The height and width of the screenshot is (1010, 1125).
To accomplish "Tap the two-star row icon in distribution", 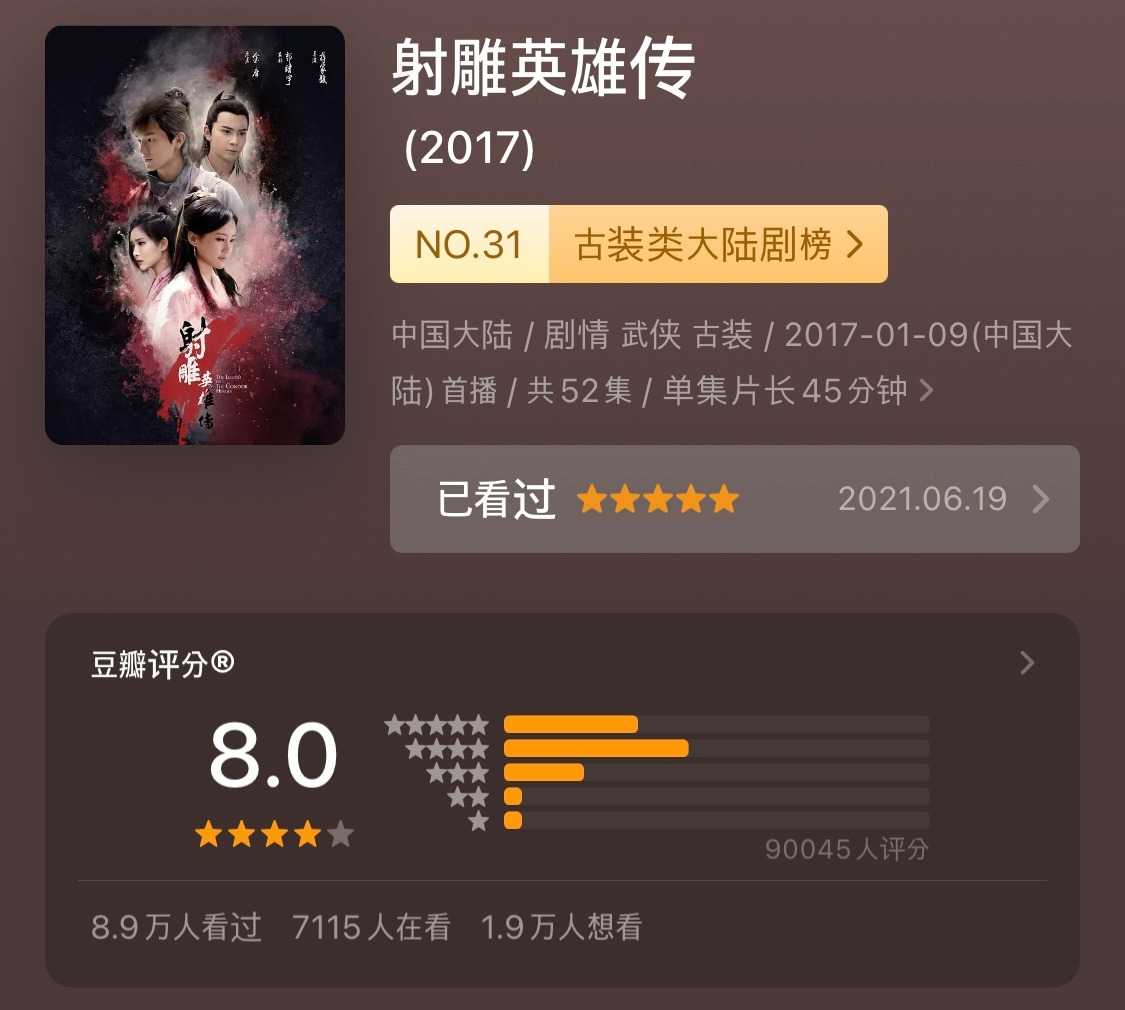I will click(x=469, y=797).
